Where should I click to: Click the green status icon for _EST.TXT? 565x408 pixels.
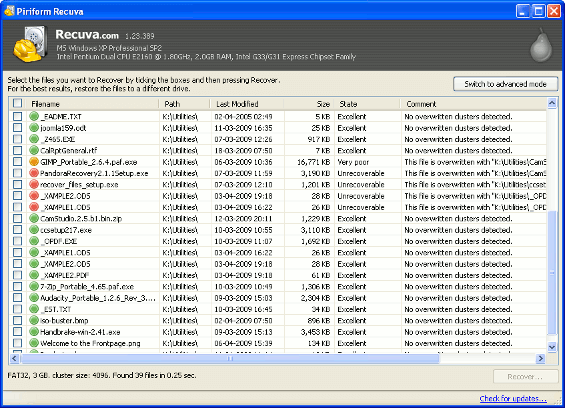(x=34, y=309)
